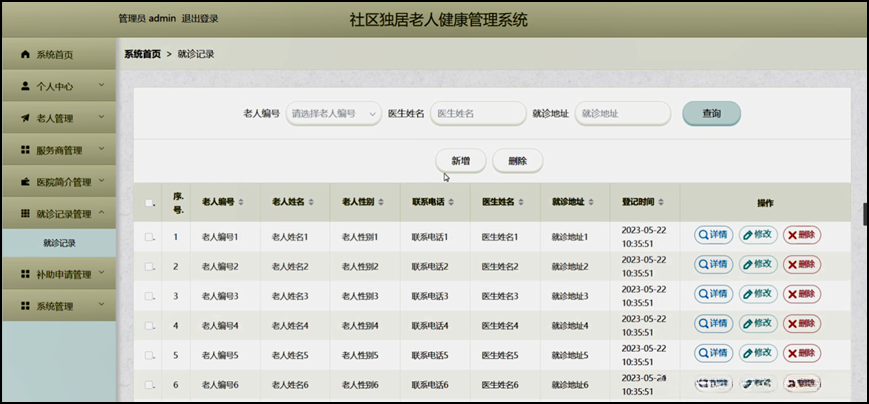Click the 新增 button
Screen dimensions: 869x404
coord(461,161)
